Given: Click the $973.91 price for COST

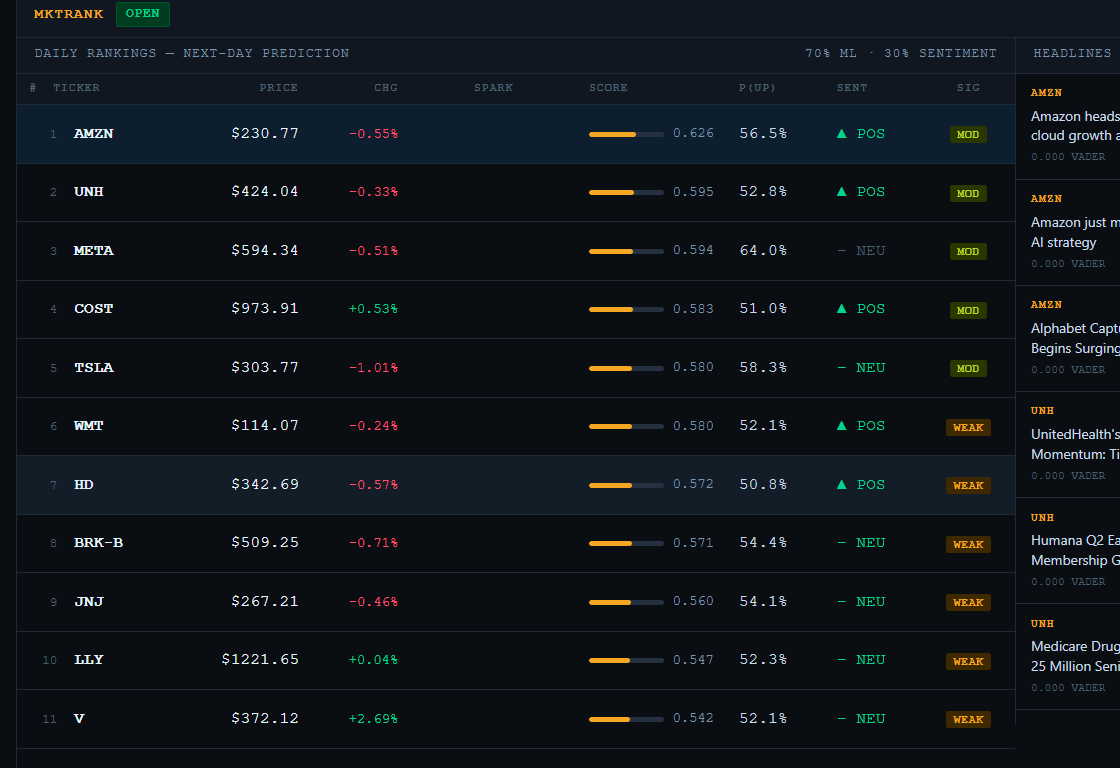Looking at the screenshot, I should click(265, 309).
